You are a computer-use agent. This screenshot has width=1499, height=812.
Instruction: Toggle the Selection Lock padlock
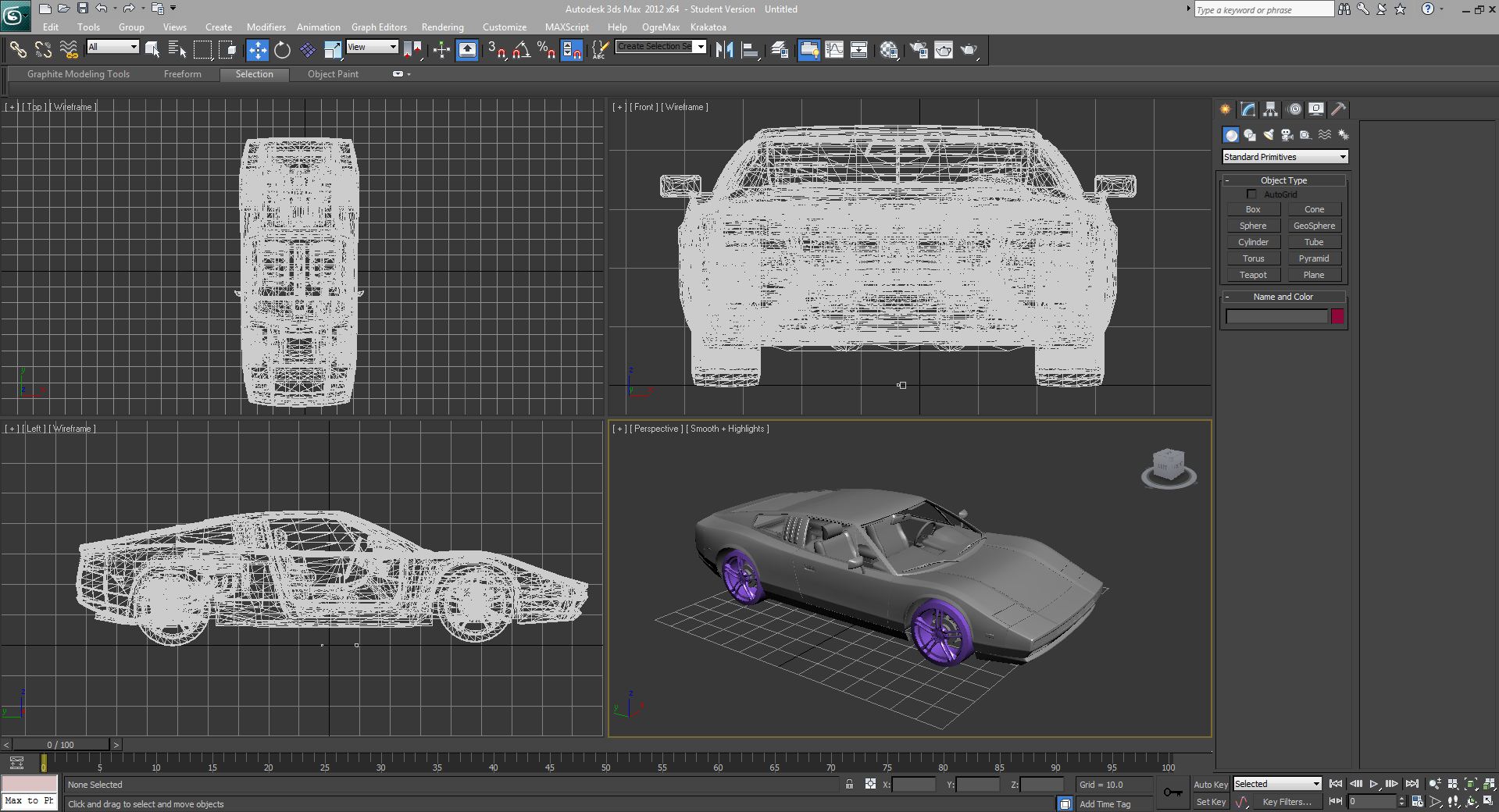click(849, 785)
